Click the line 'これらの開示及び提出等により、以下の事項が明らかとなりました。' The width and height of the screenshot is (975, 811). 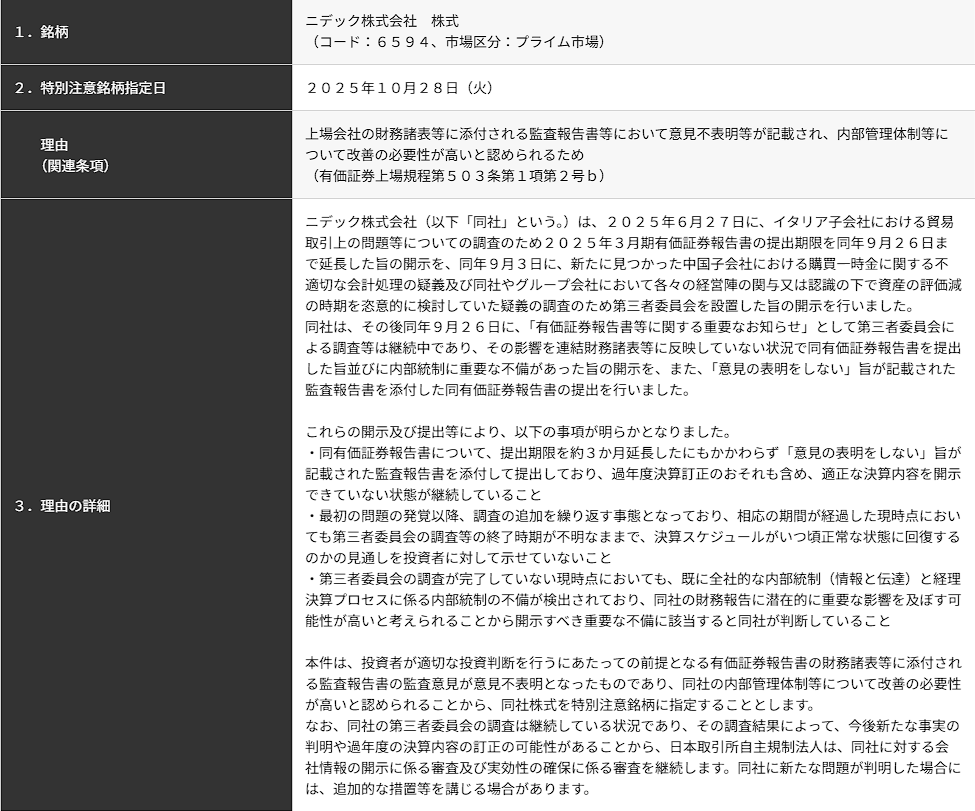pos(518,432)
